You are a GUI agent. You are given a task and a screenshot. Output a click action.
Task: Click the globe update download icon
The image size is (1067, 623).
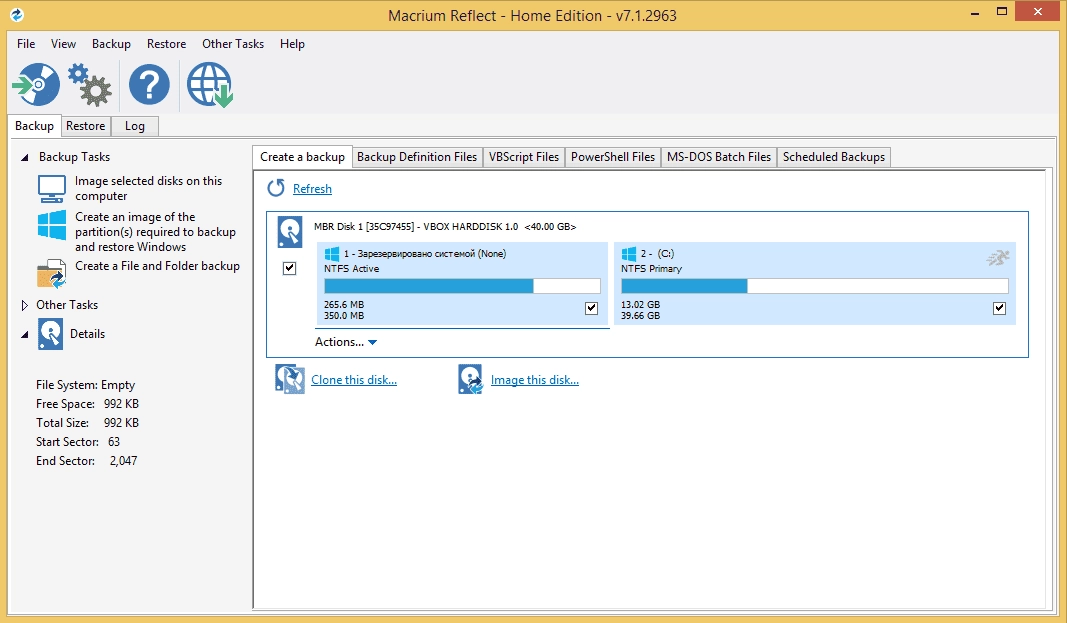(210, 85)
